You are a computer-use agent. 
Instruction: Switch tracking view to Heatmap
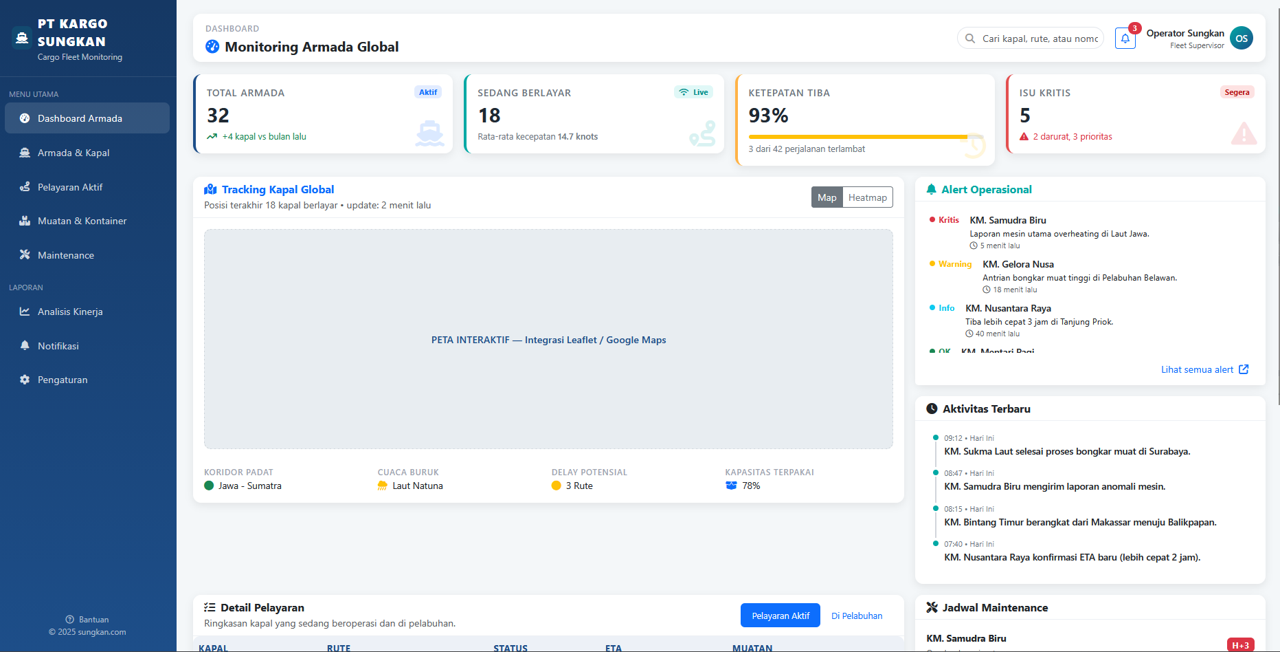[867, 197]
